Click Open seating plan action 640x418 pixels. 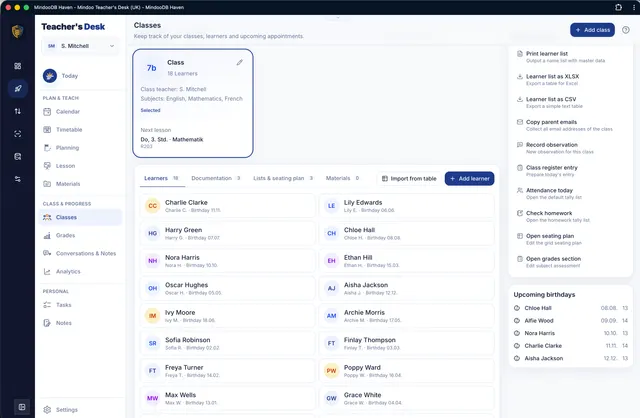[x=570, y=239]
